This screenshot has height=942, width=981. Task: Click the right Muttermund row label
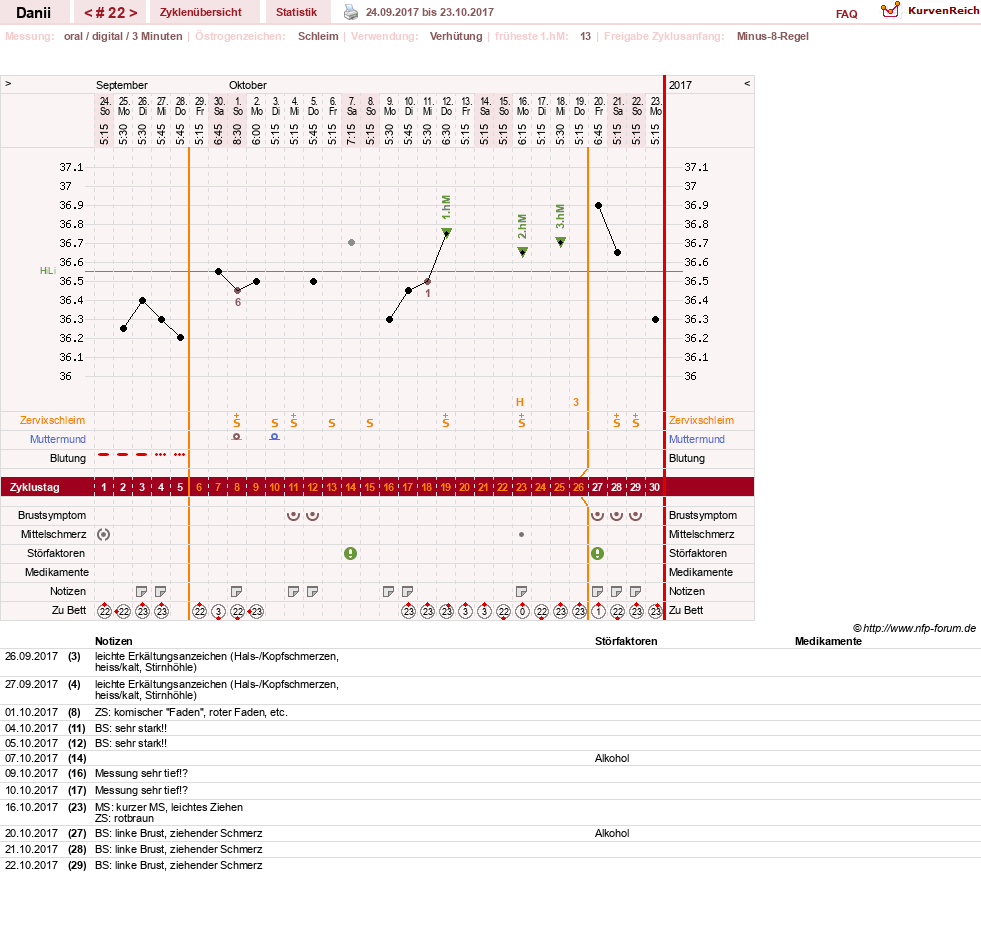click(696, 439)
